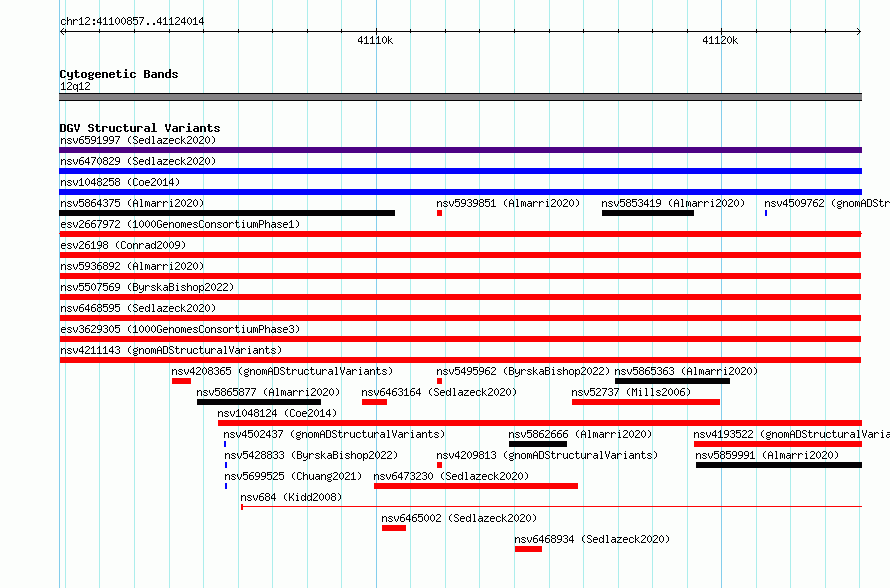890x588 pixels.
Task: Open nsv52737 (Mills2006) label
Action: (x=631, y=392)
